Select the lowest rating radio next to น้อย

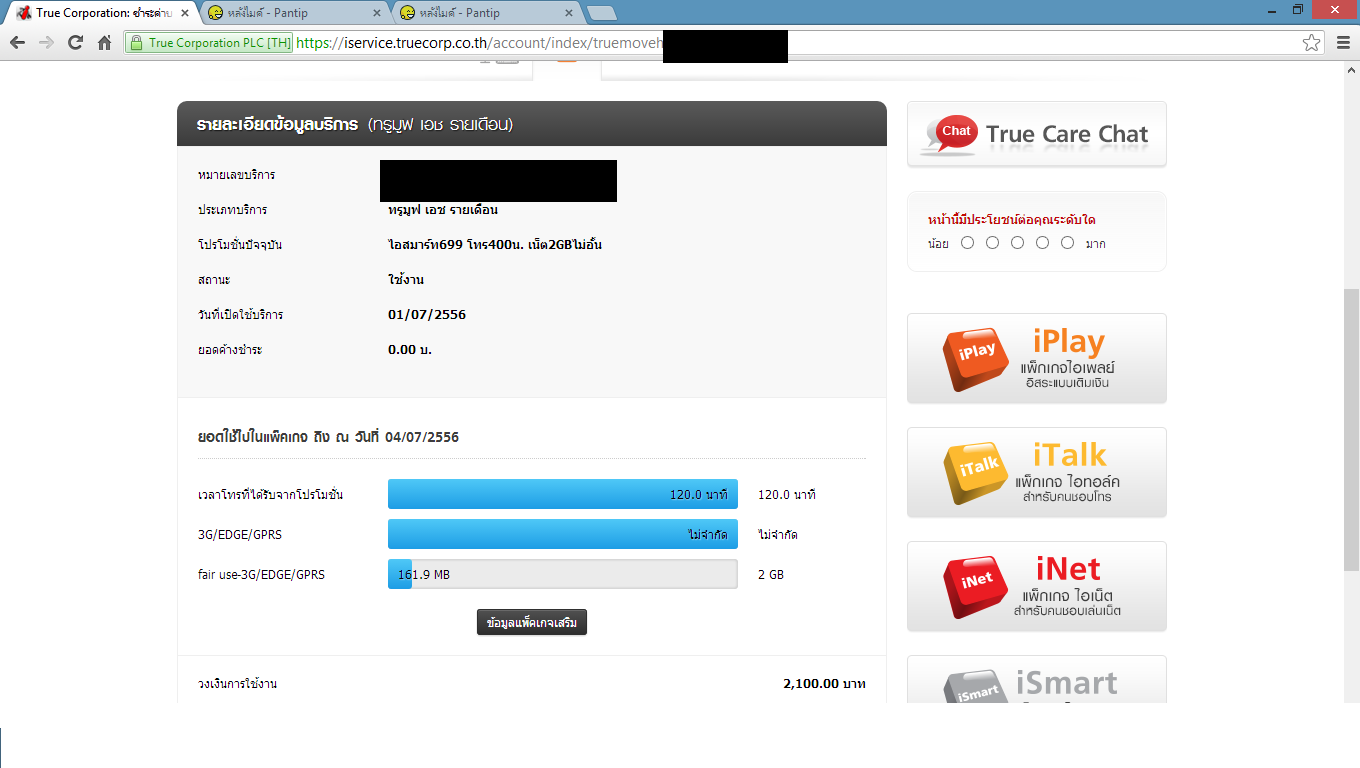pyautogui.click(x=967, y=243)
